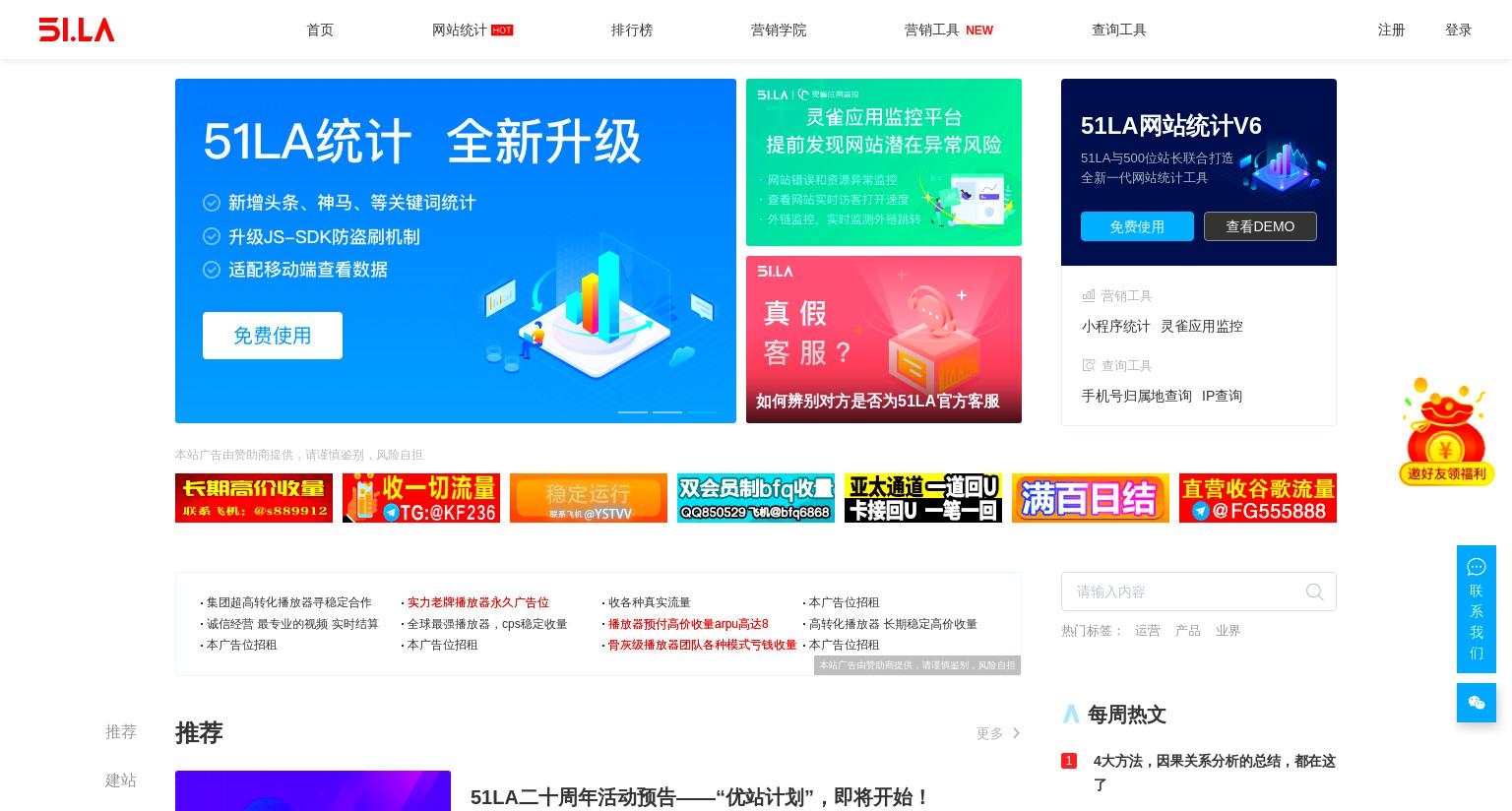Click the 联系我们 chat bubble widget

[1477, 609]
